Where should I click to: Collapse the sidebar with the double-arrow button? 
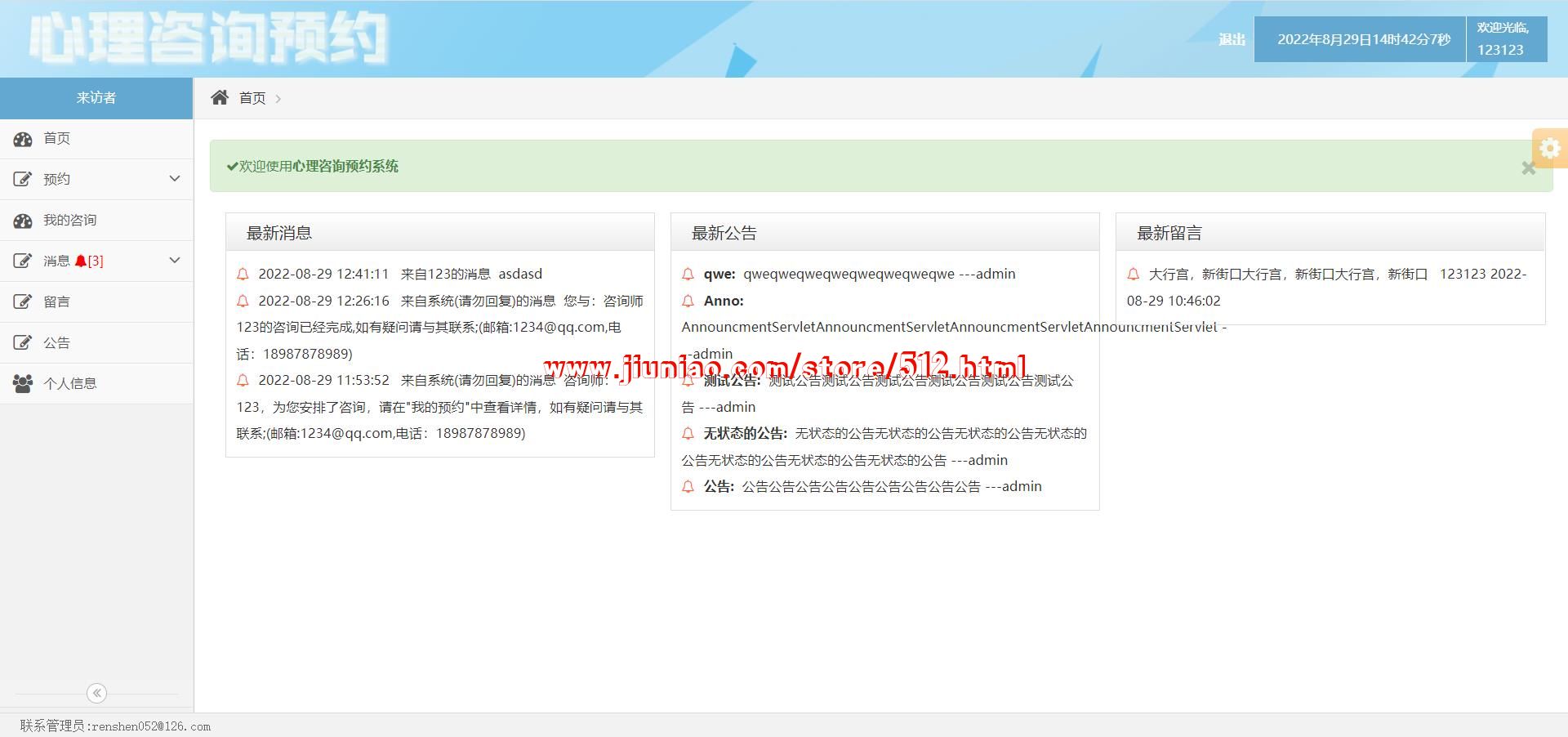click(96, 693)
